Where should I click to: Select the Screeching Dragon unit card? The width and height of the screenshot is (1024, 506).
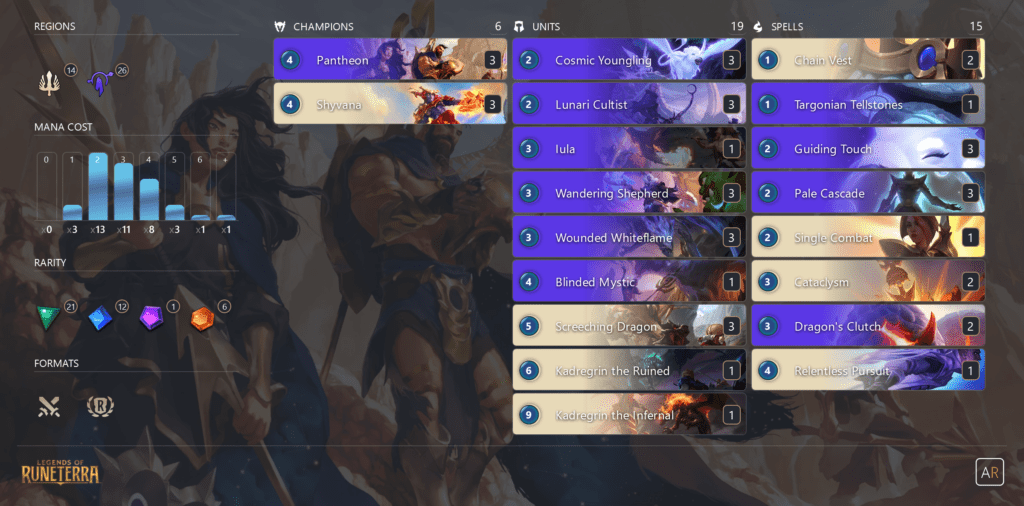click(629, 326)
